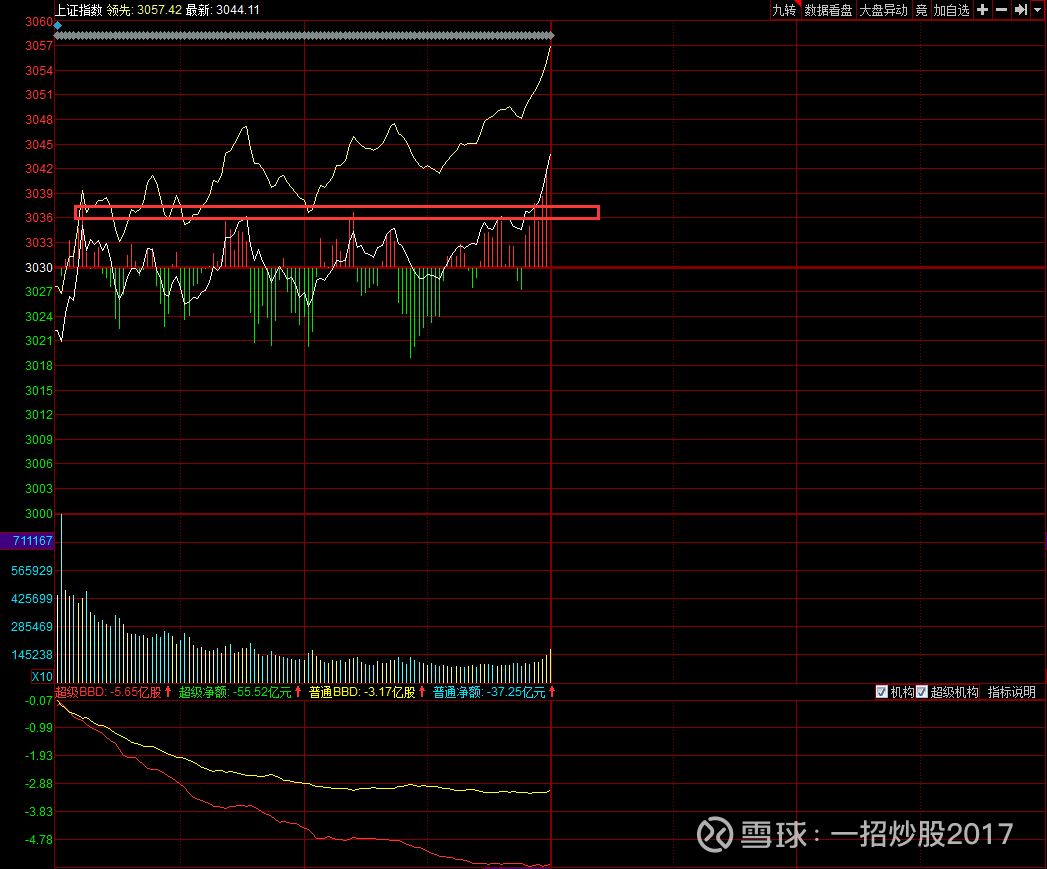
Task: Click the 竞 auction button
Action: pos(921,10)
